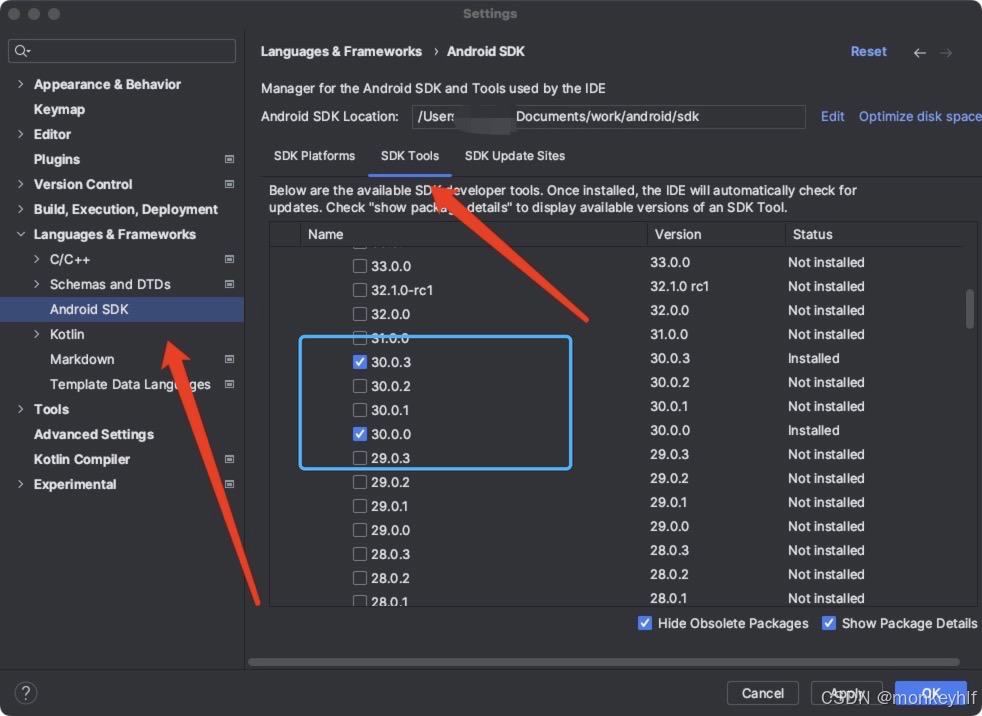
Task: Toggle Hide Obsolete Packages checkbox
Action: tap(644, 623)
